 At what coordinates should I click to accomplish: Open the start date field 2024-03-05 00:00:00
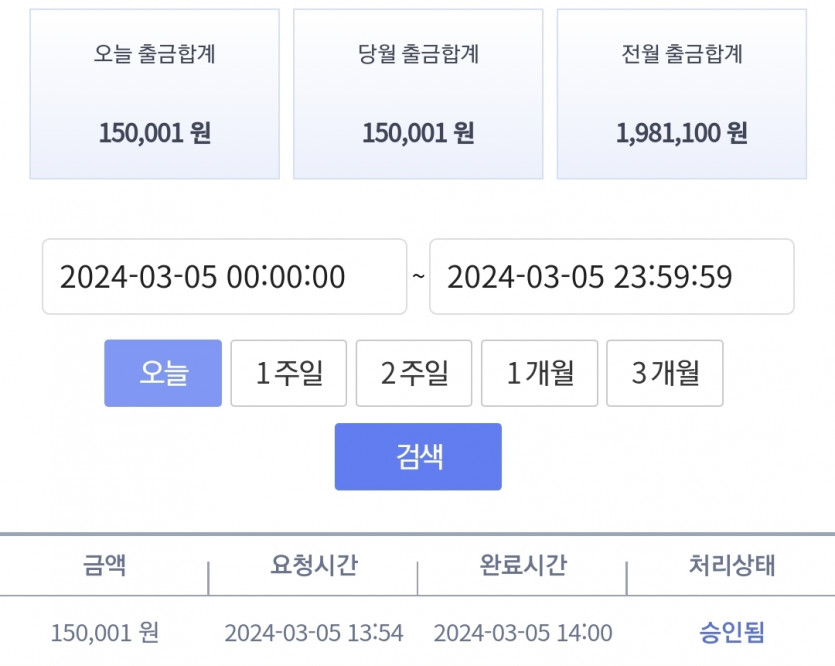click(x=224, y=276)
